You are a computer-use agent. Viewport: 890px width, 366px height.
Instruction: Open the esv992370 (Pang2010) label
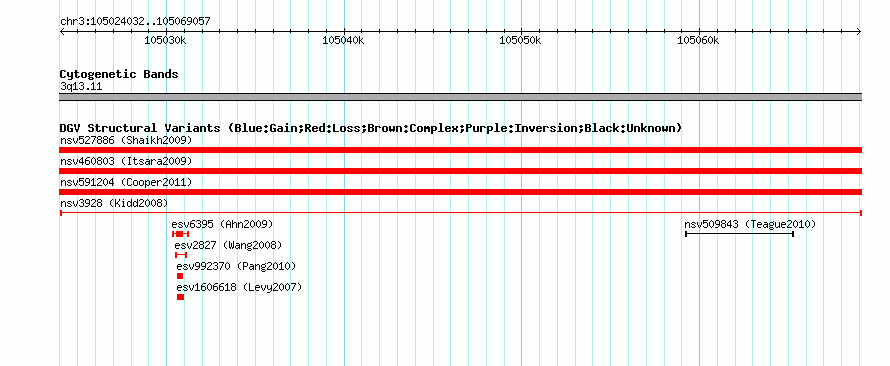coord(237,266)
